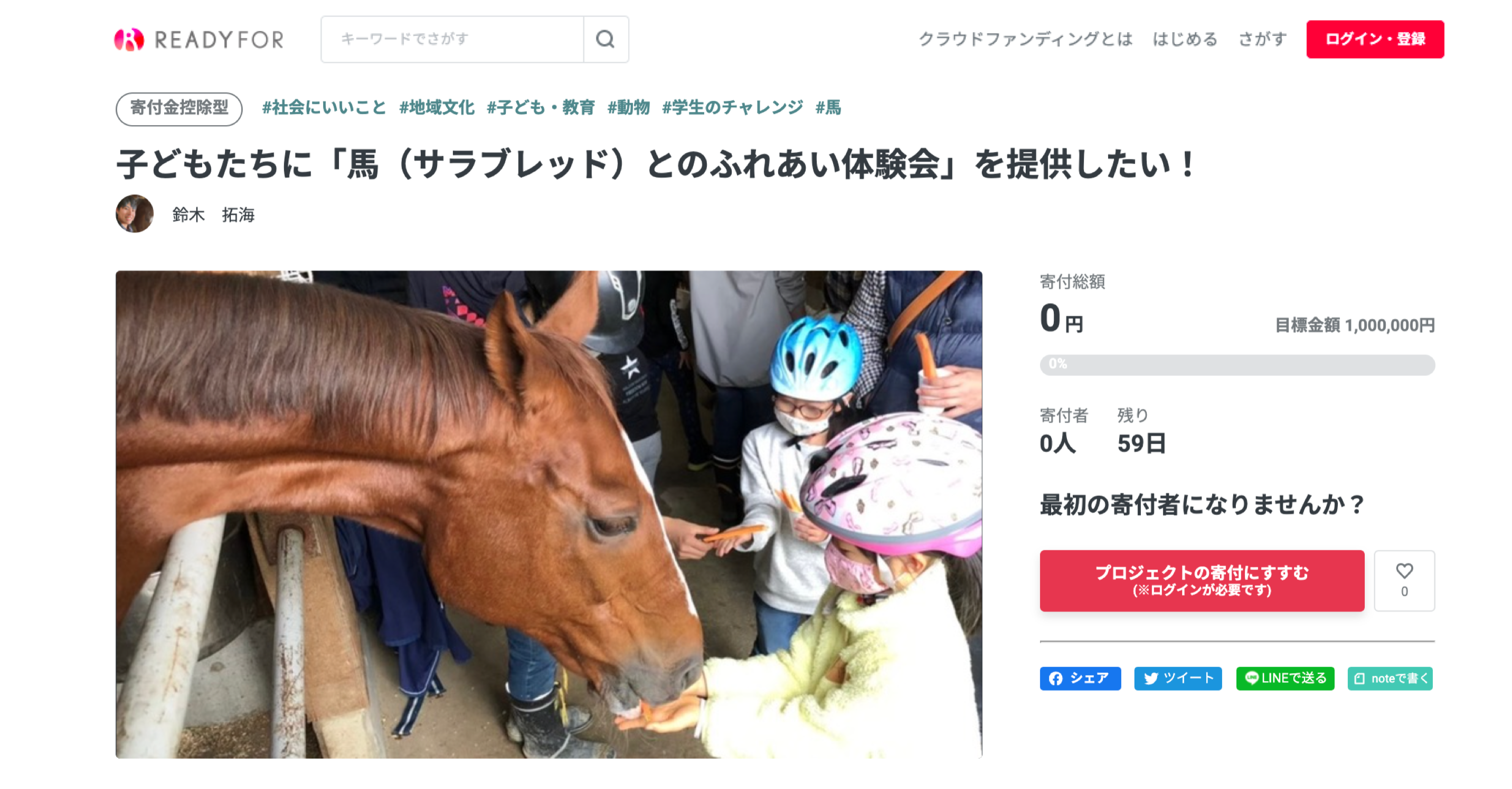Open 鈴木 拓海 profile avatar

[x=135, y=214]
